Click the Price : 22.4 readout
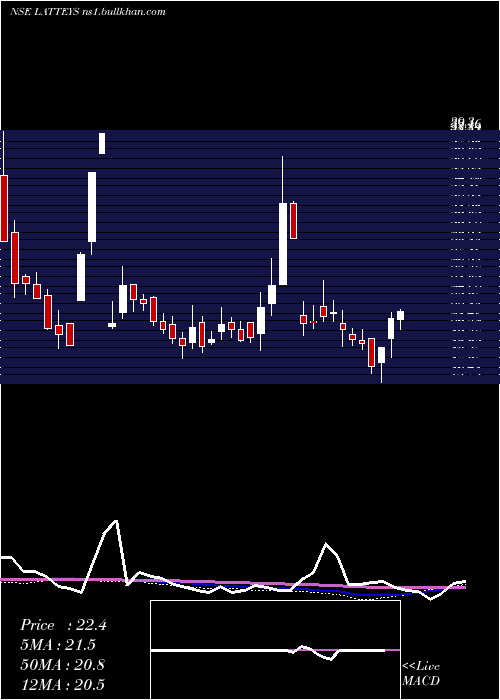Screen dimensions: 500x700 tap(63, 625)
